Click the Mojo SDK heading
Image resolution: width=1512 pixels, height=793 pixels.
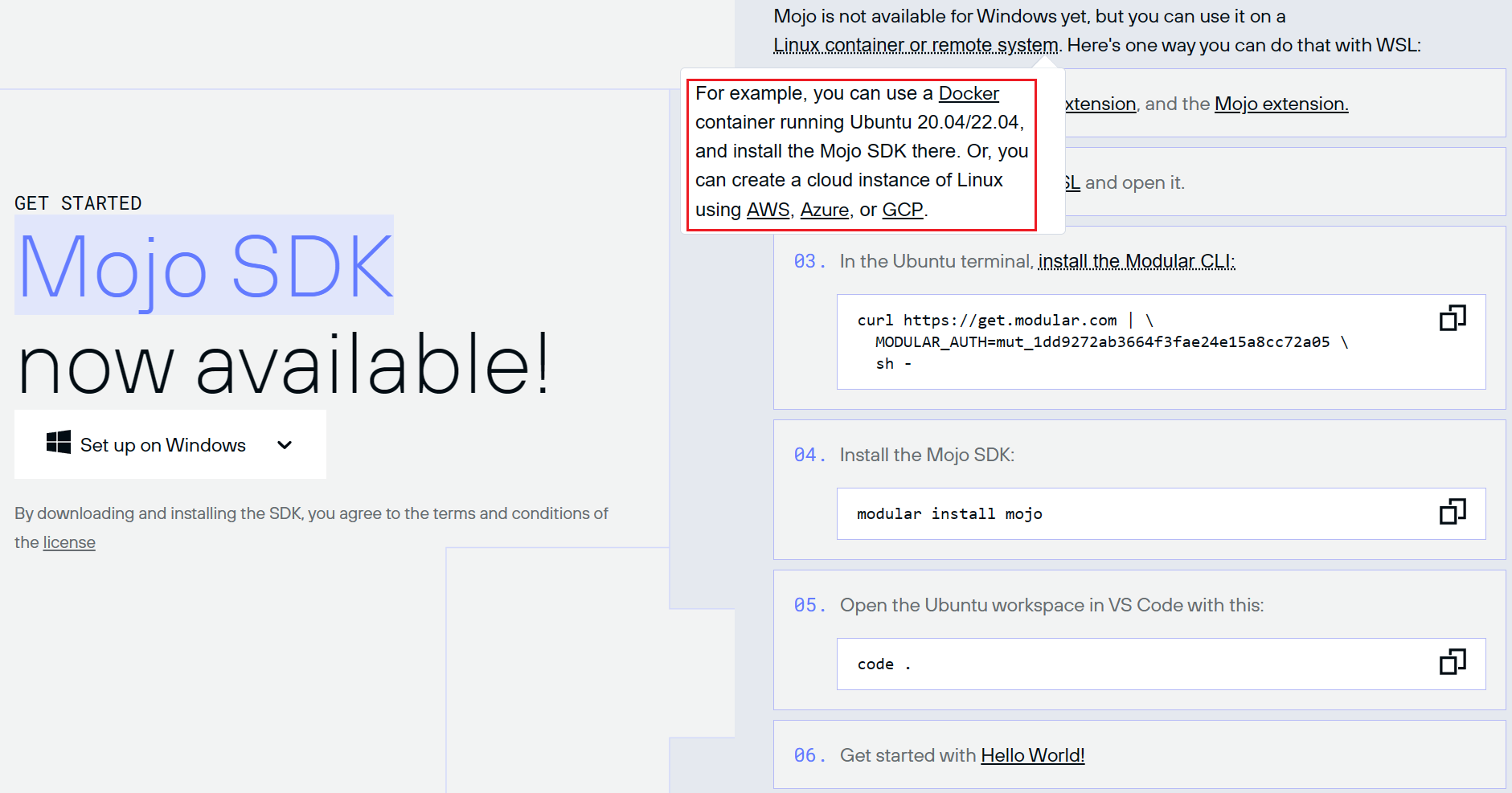pyautogui.click(x=205, y=267)
